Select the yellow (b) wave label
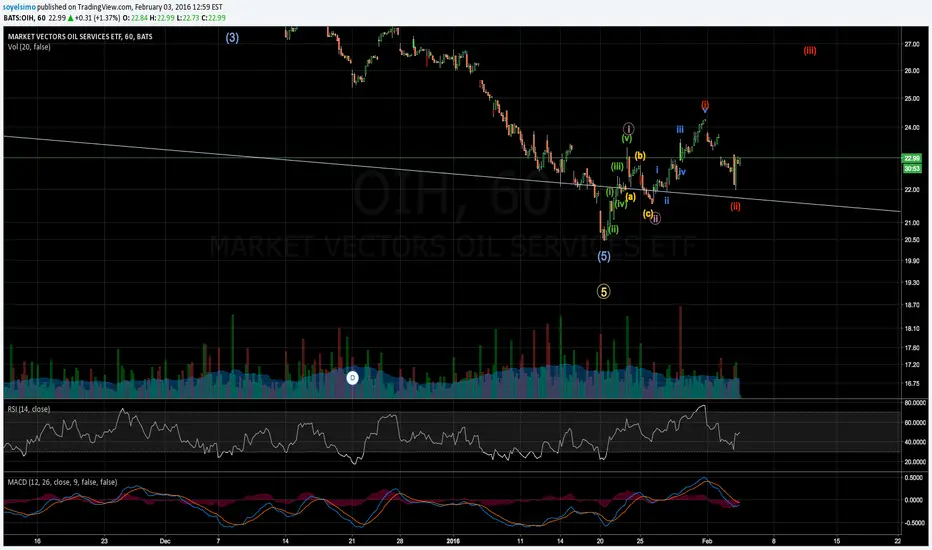932x550 pixels. [640, 156]
